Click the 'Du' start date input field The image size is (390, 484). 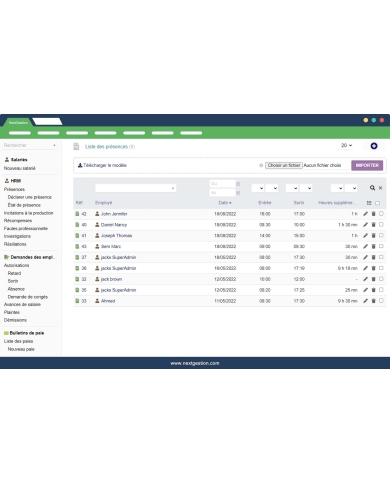(222, 184)
